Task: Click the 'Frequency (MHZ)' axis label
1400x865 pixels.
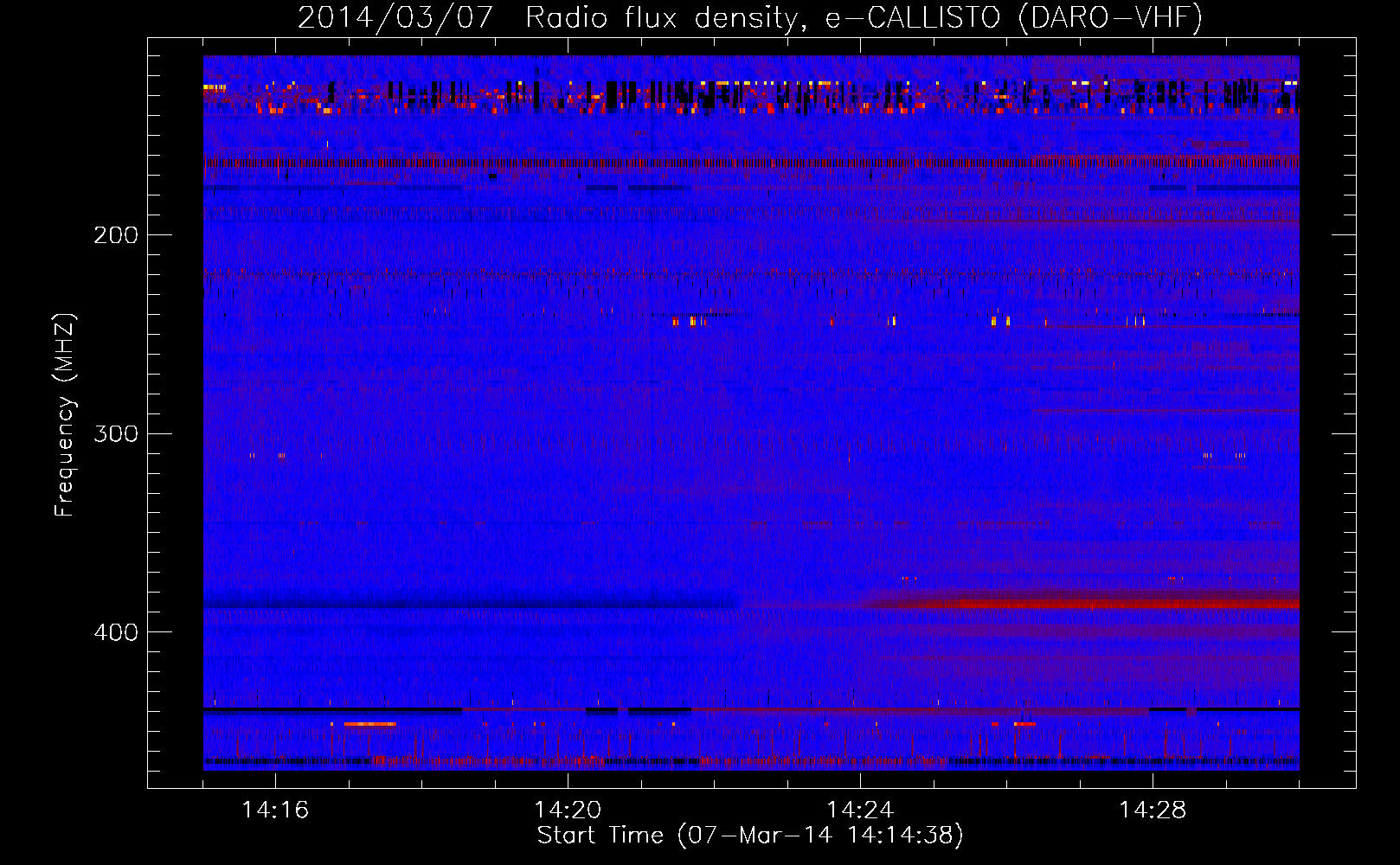Action: tap(65, 415)
